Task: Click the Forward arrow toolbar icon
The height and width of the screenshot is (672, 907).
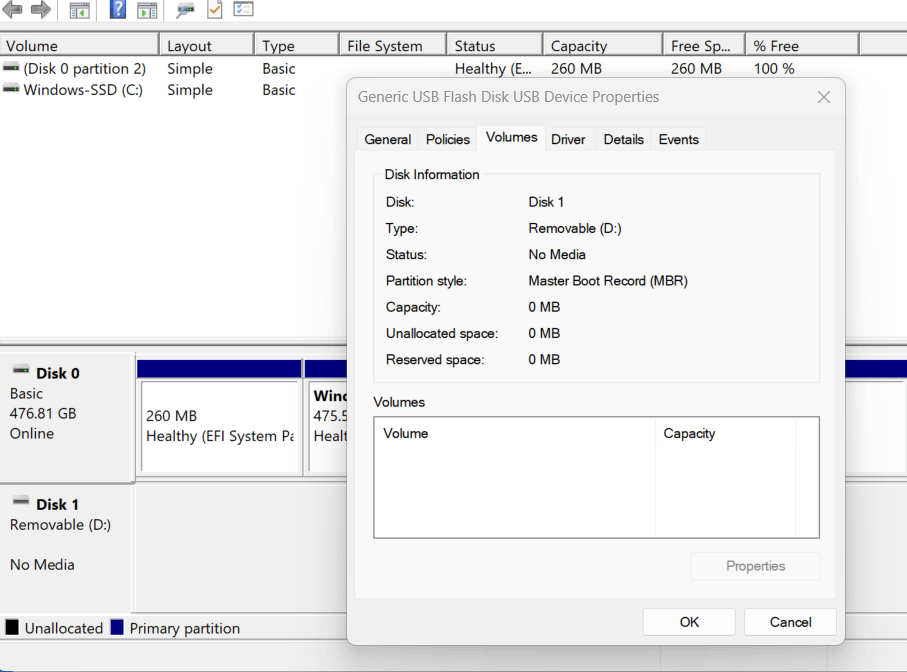Action: [x=40, y=9]
